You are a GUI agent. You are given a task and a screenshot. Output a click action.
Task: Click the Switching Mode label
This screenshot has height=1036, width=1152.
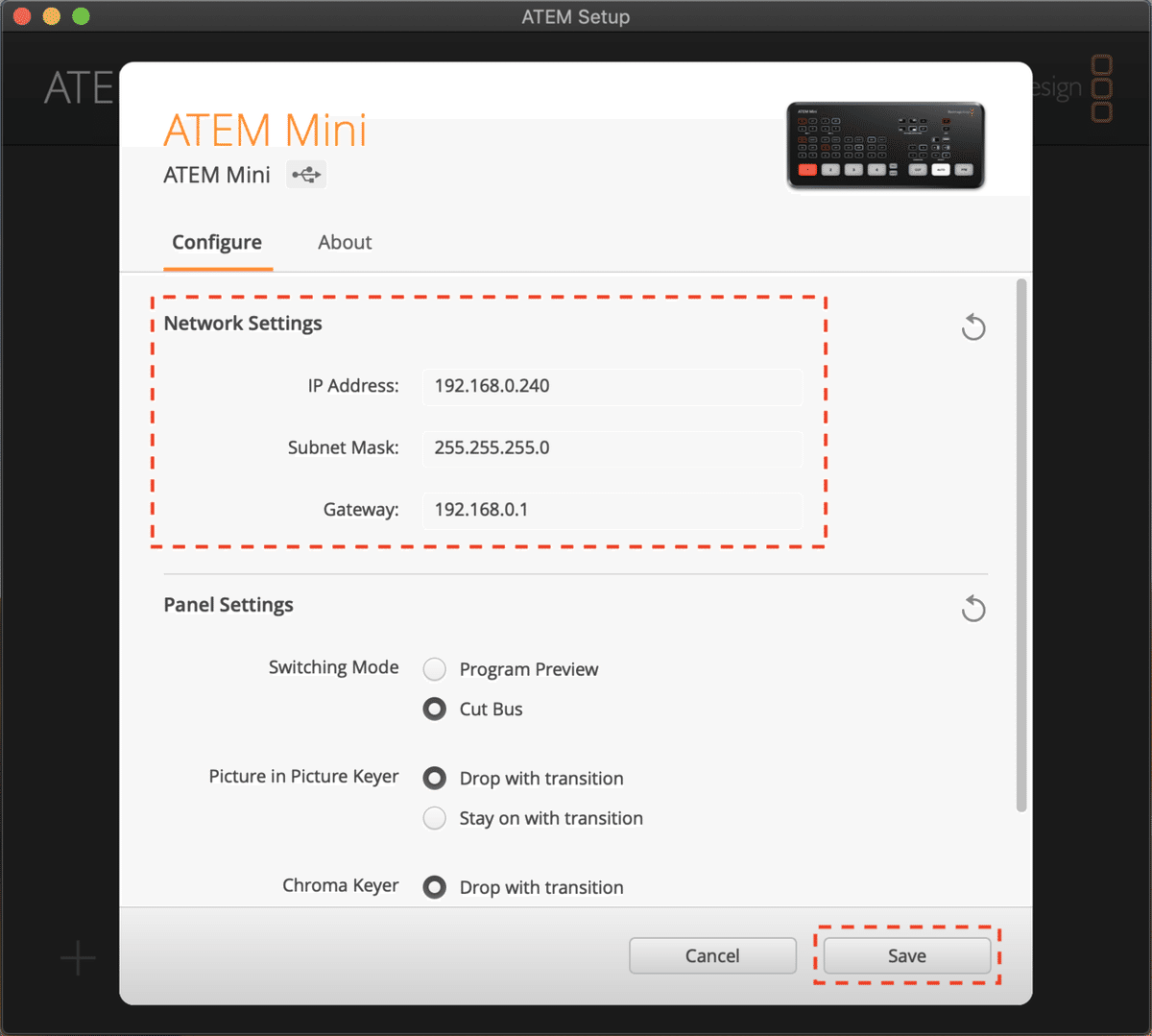333,667
